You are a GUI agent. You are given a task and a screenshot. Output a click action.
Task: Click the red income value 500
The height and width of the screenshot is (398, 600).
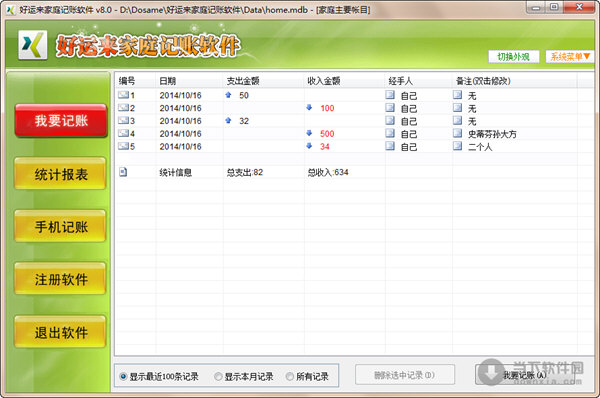point(327,134)
